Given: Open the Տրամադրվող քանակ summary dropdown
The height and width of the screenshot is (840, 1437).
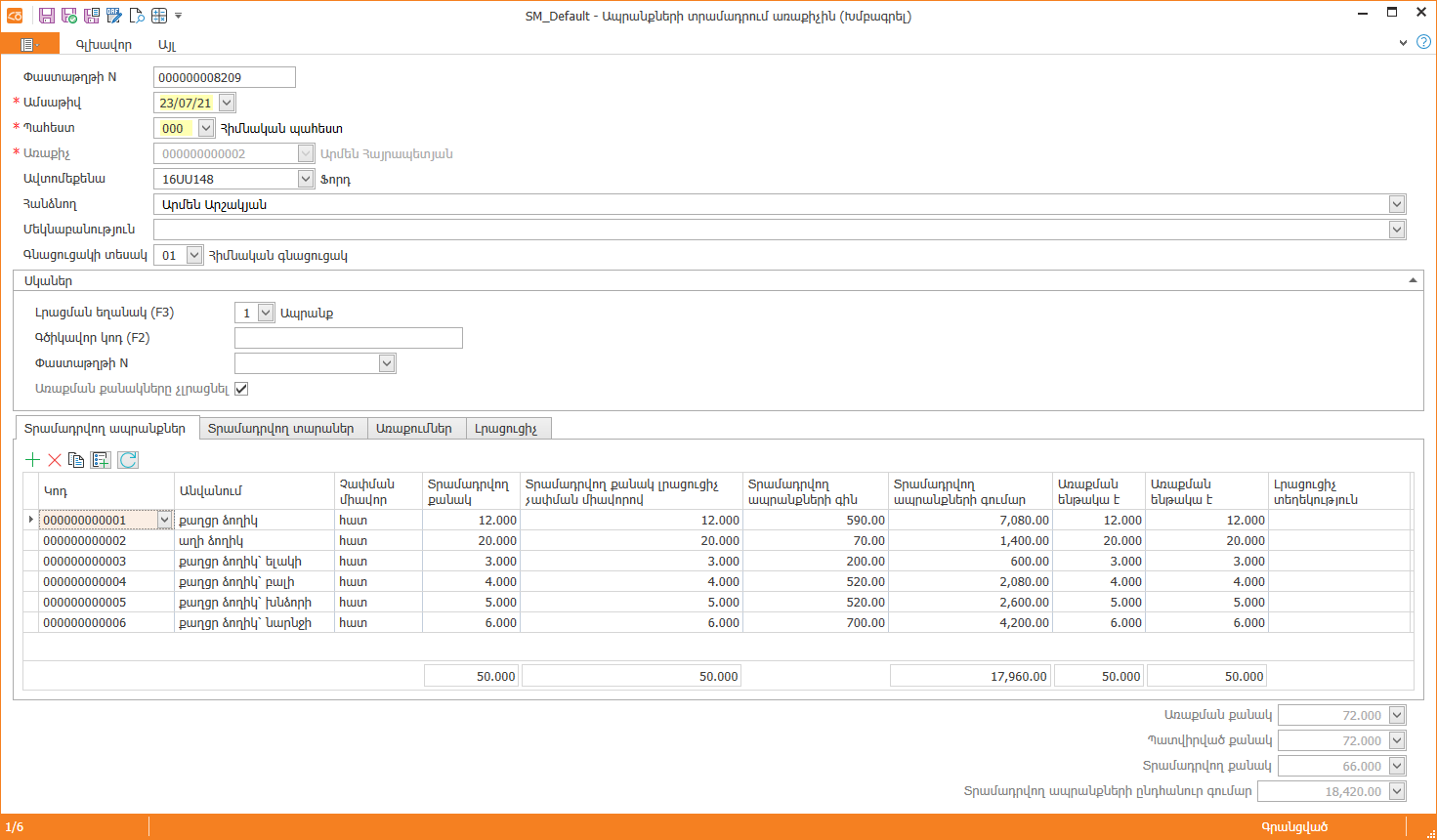Looking at the screenshot, I should (1397, 767).
